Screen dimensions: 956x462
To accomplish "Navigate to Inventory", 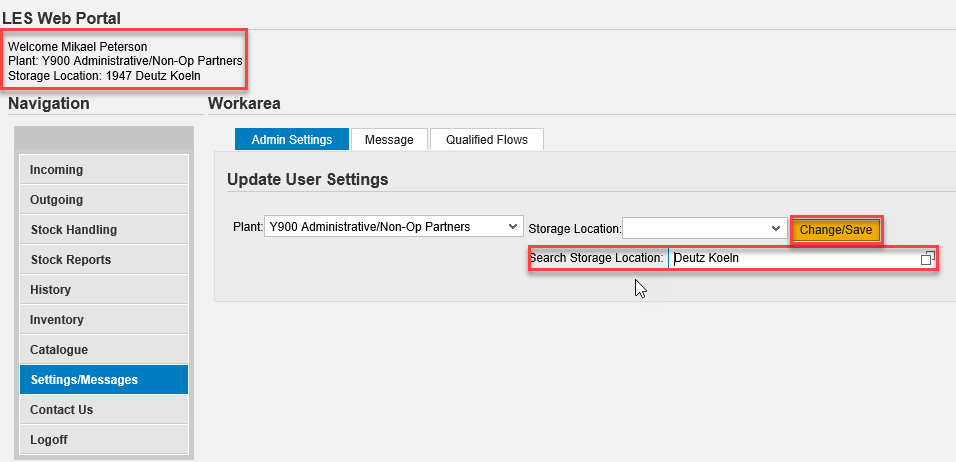I will click(104, 319).
